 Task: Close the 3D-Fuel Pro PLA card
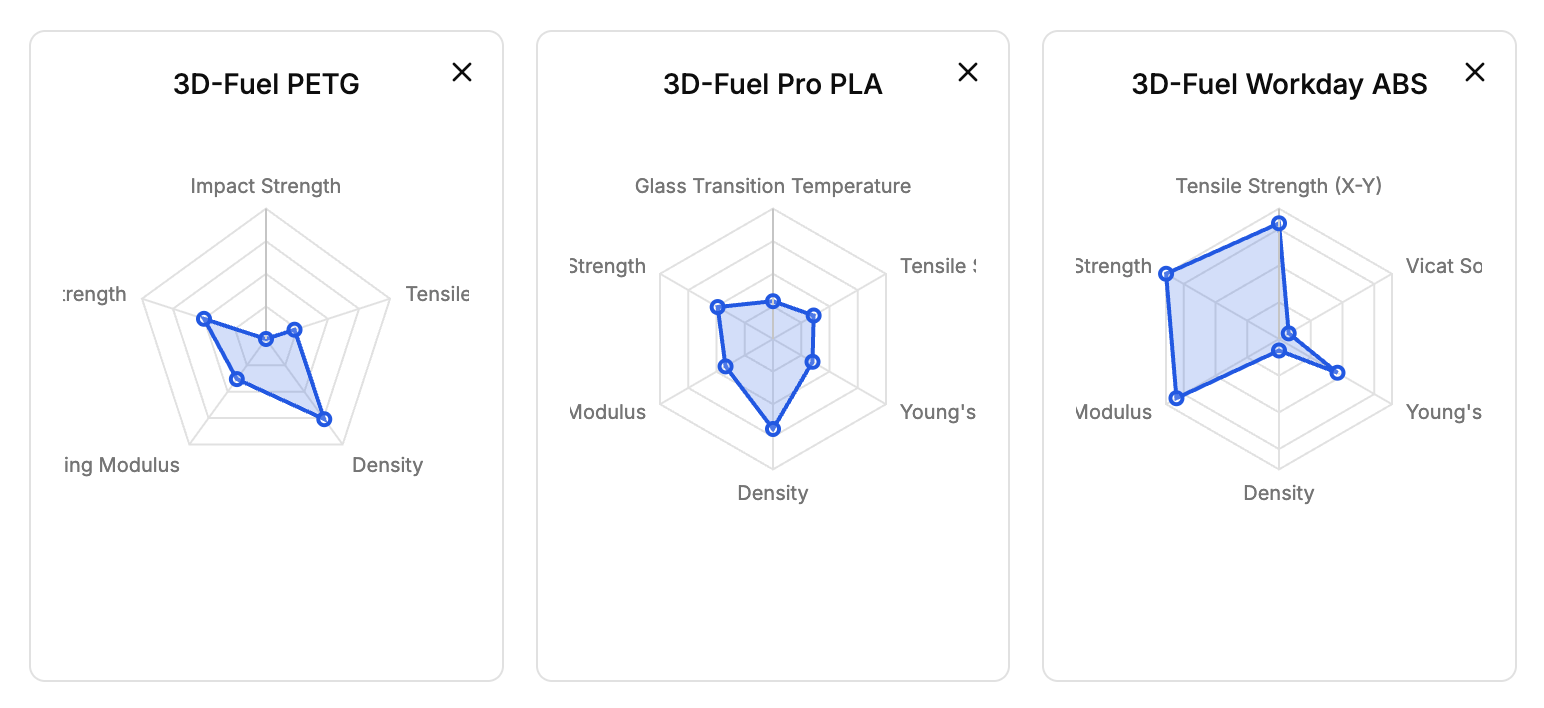pos(968,72)
